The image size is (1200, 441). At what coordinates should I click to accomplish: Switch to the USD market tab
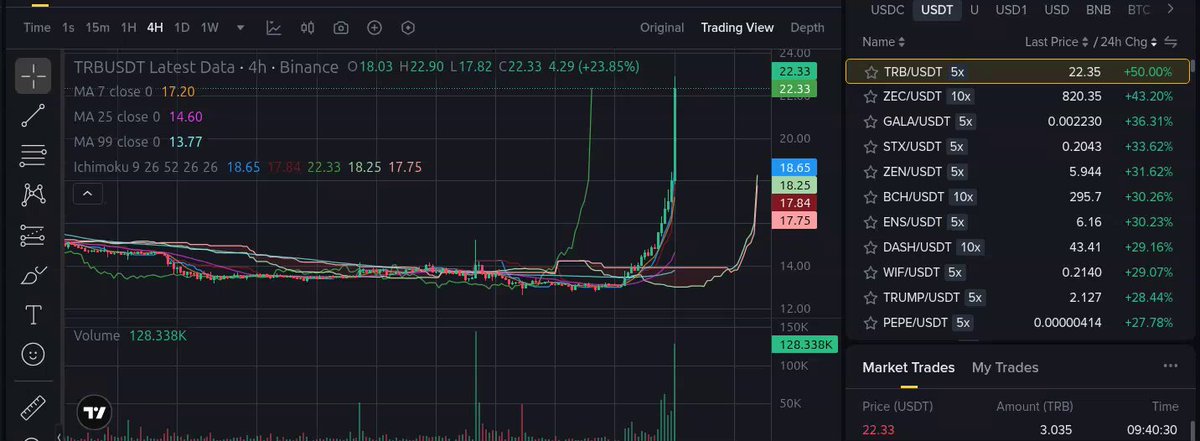point(1057,10)
